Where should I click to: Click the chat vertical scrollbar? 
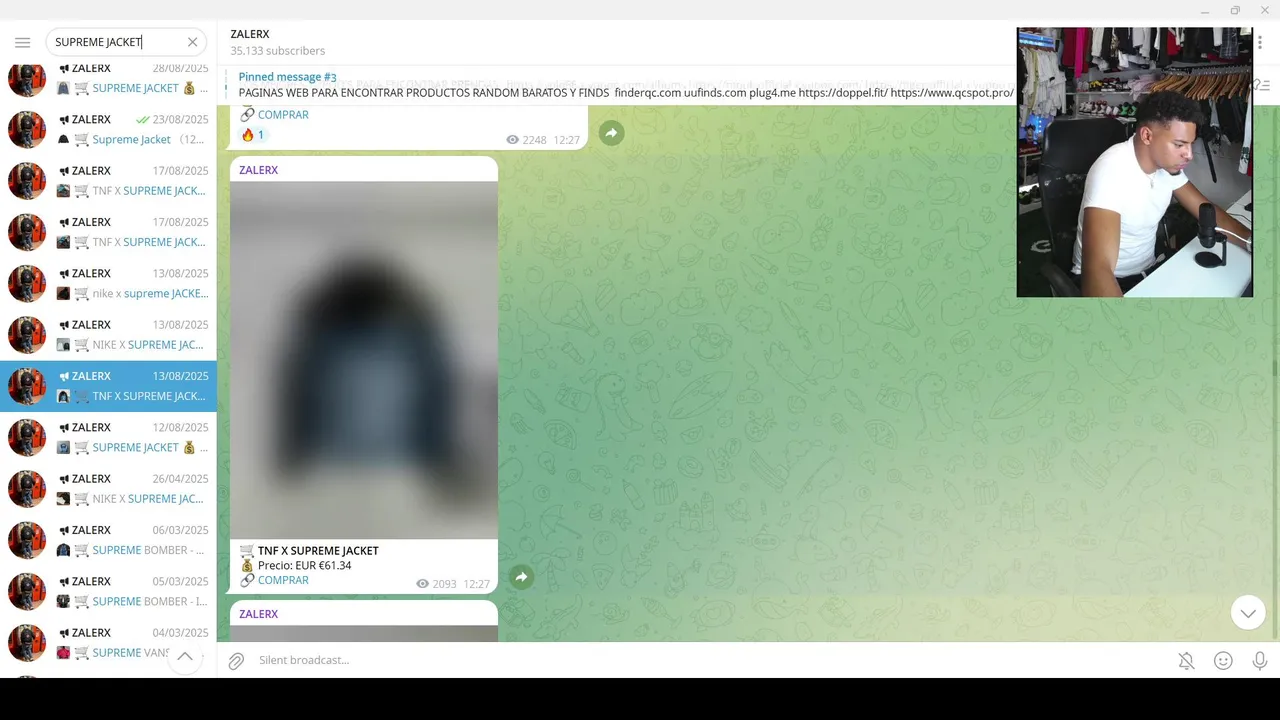(1275, 370)
